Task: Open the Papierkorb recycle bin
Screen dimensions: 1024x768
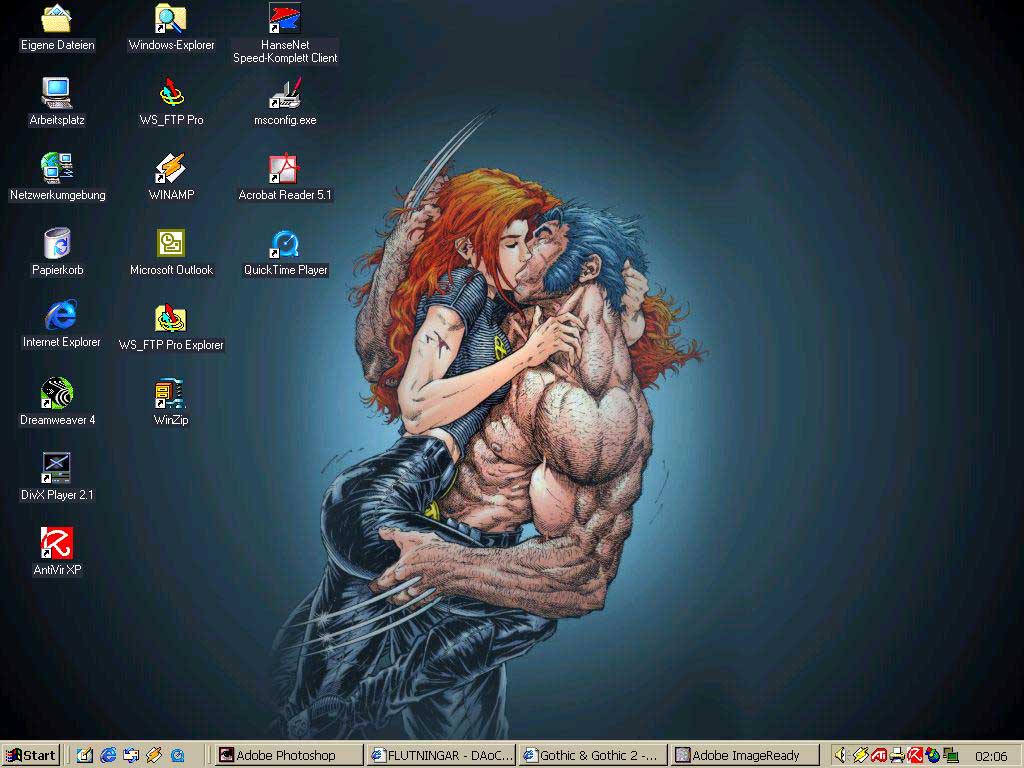Action: point(57,244)
